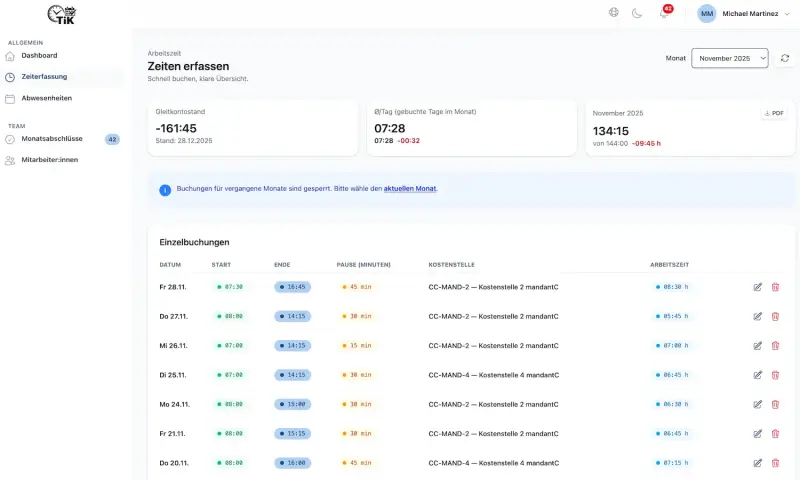The height and width of the screenshot is (480, 800).
Task: Edit the Mi 26.11. booking entry
Action: coord(757,345)
